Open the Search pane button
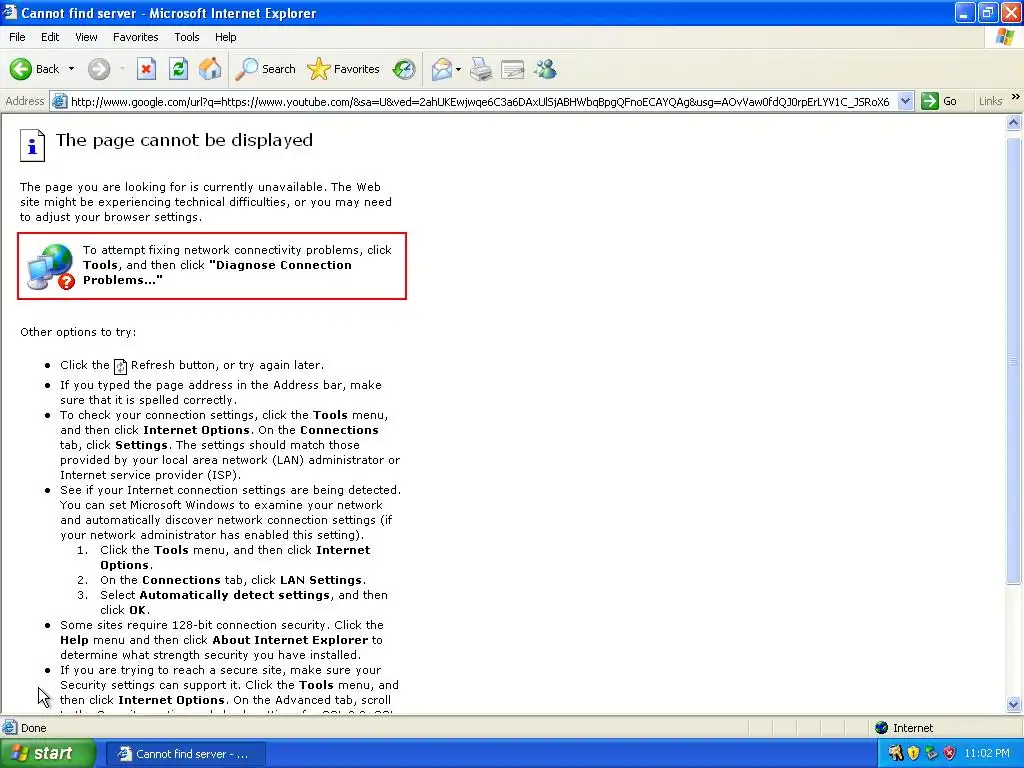 [264, 69]
